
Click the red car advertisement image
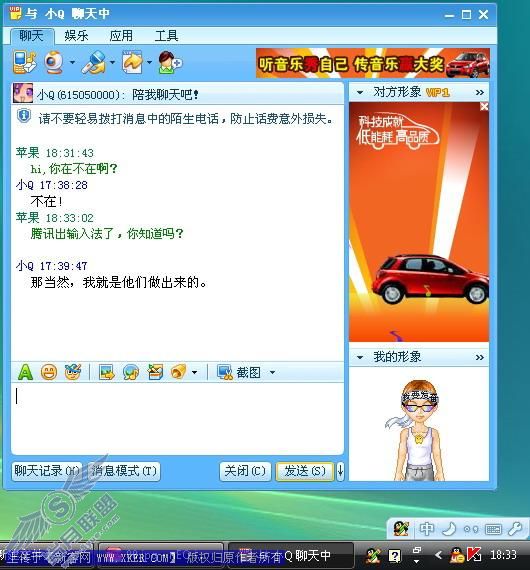coord(419,222)
